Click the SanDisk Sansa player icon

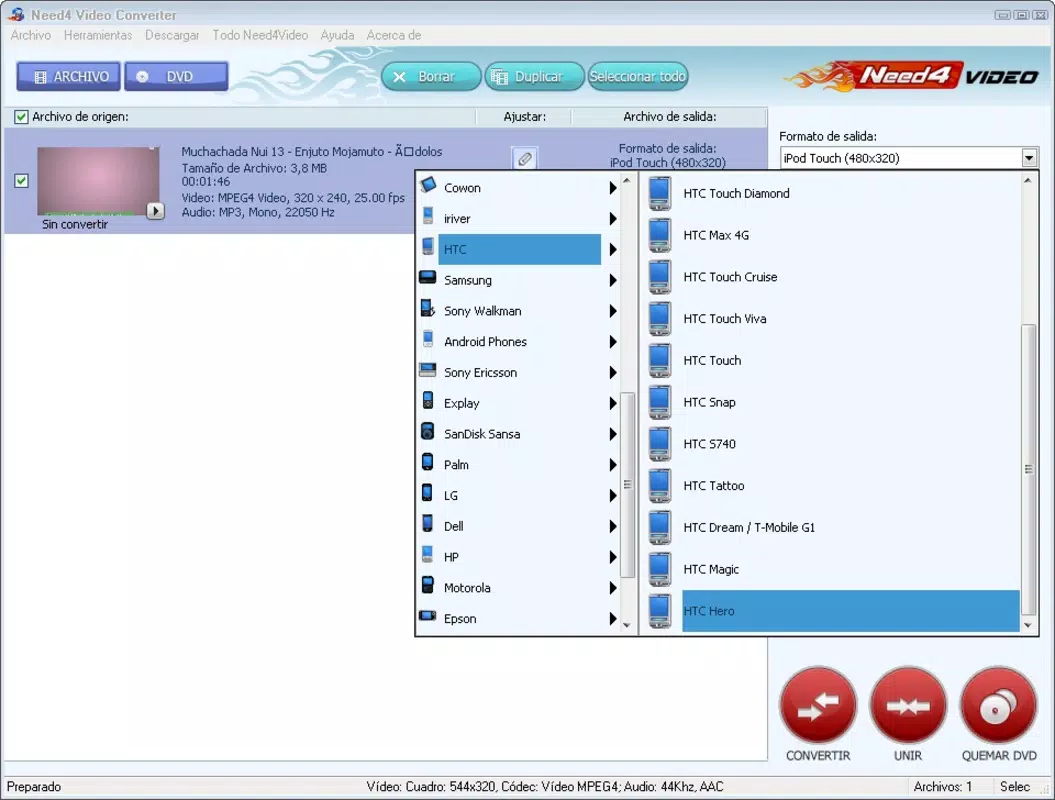click(428, 431)
